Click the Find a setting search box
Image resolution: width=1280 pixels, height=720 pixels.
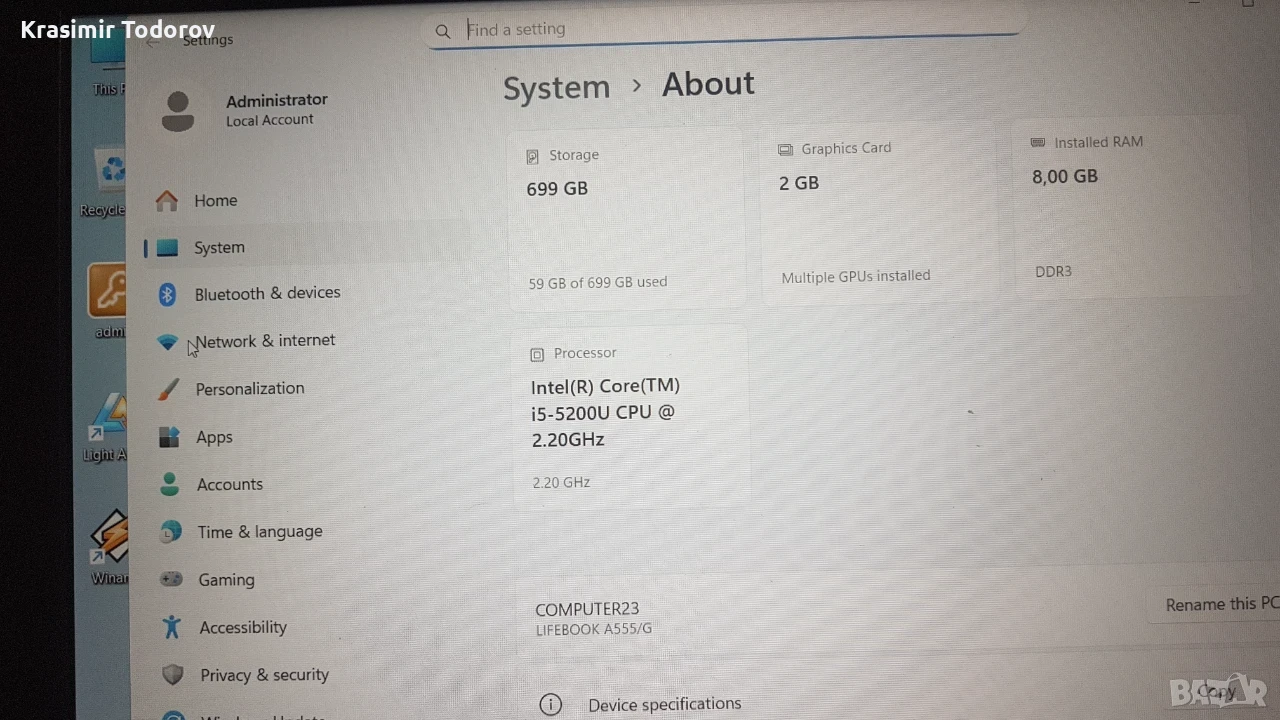click(x=722, y=29)
